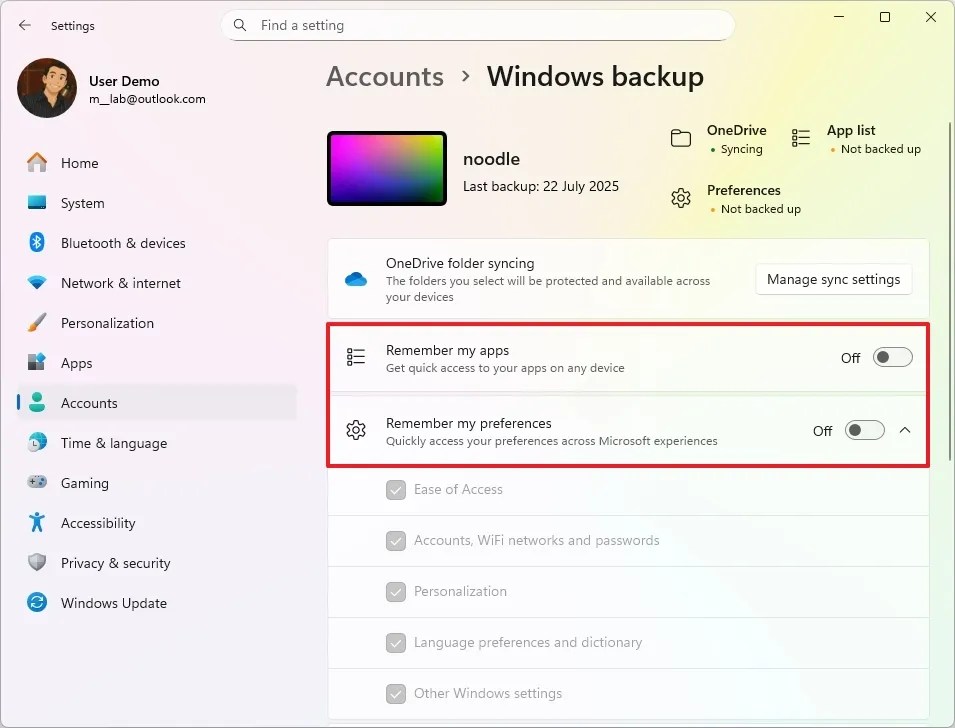
Task: Collapse the Remember my preferences section
Action: [x=906, y=430]
